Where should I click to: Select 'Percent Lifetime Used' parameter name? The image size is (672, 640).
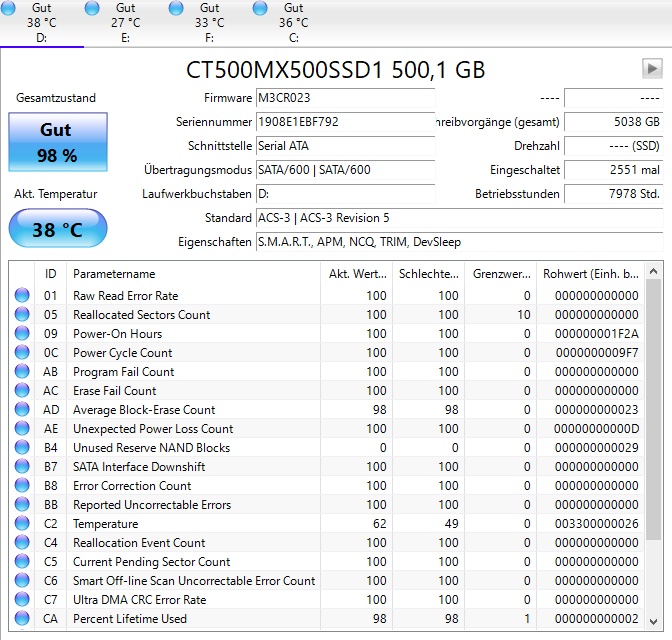[x=130, y=619]
